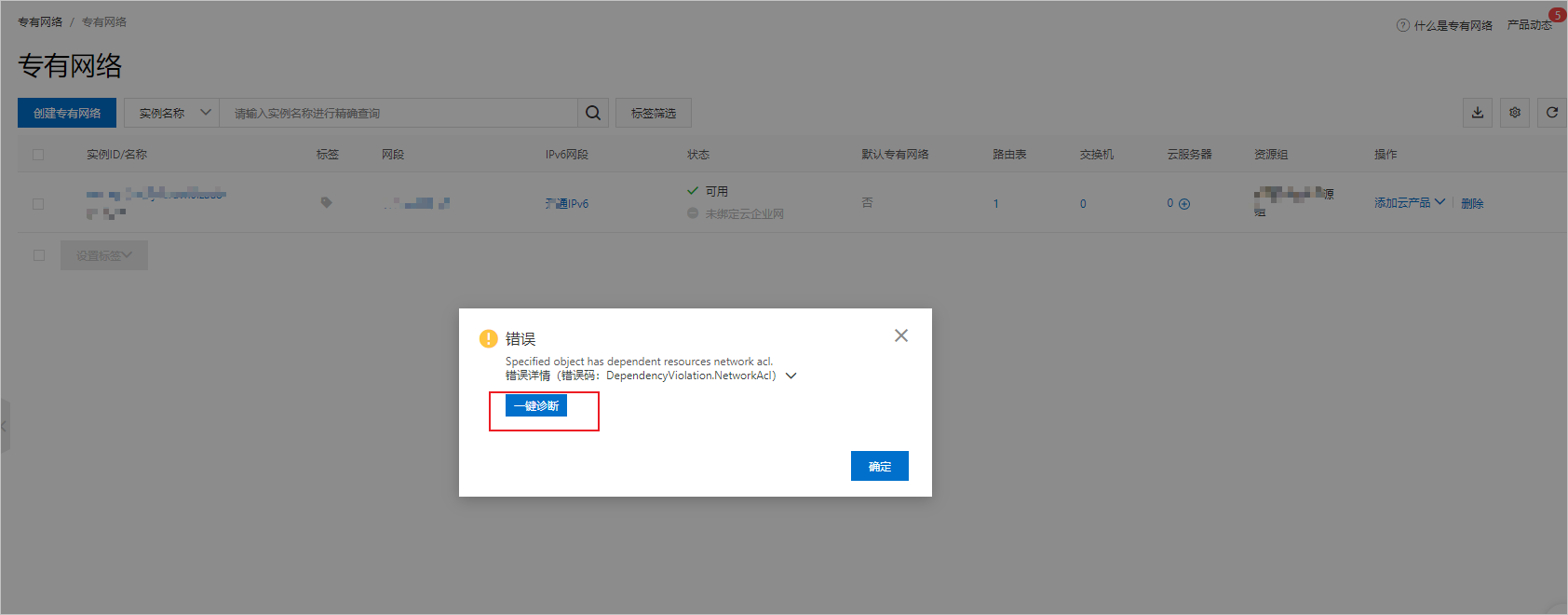The image size is (1568, 615).
Task: Click the refresh list icon
Action: click(1552, 113)
